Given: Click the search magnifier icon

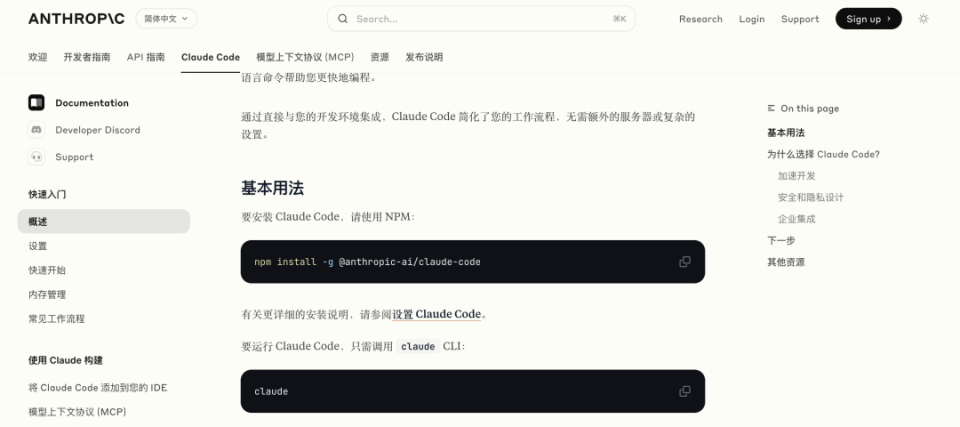Looking at the screenshot, I should 343,18.
